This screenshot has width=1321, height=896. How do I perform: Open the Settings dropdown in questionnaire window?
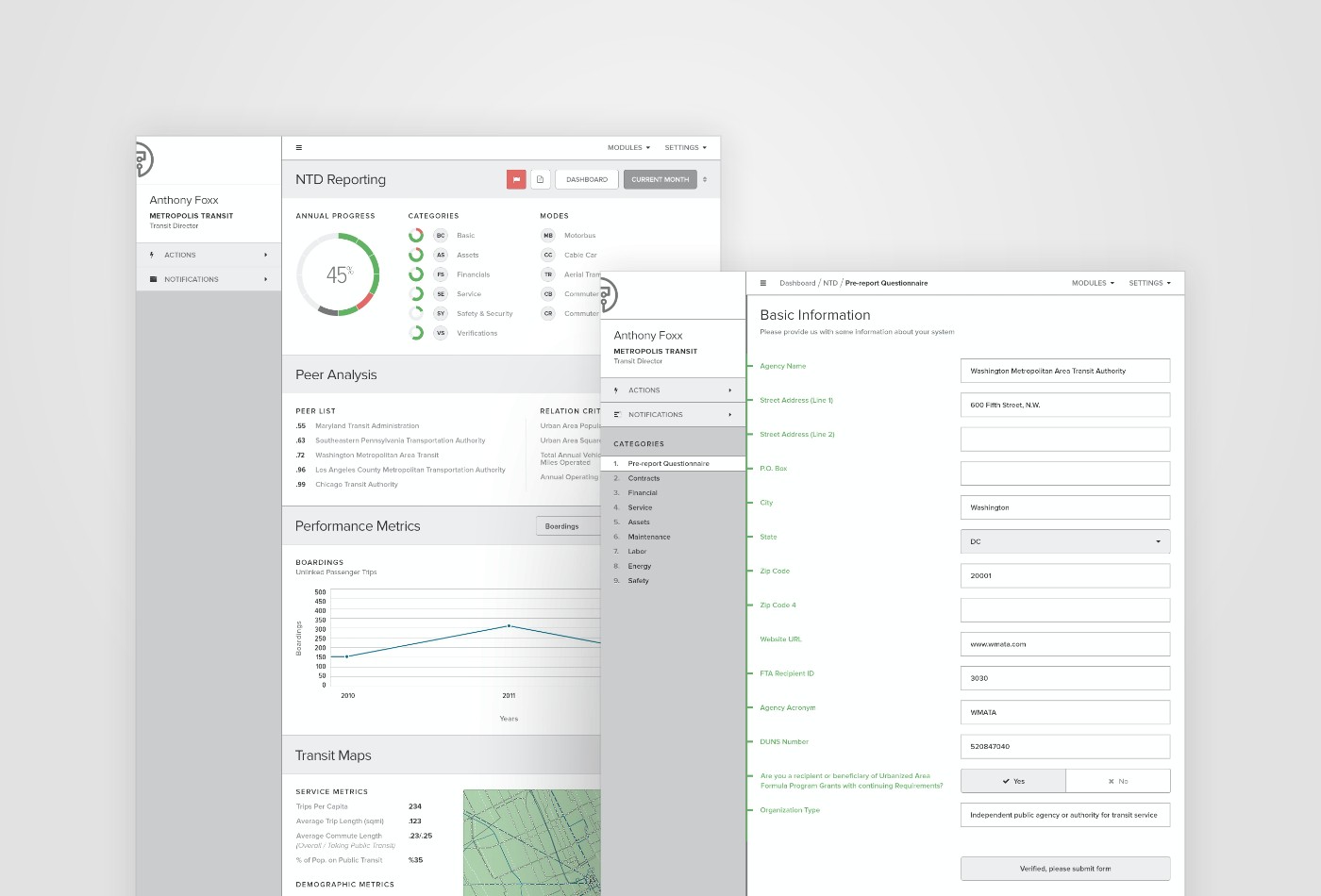tap(1149, 283)
